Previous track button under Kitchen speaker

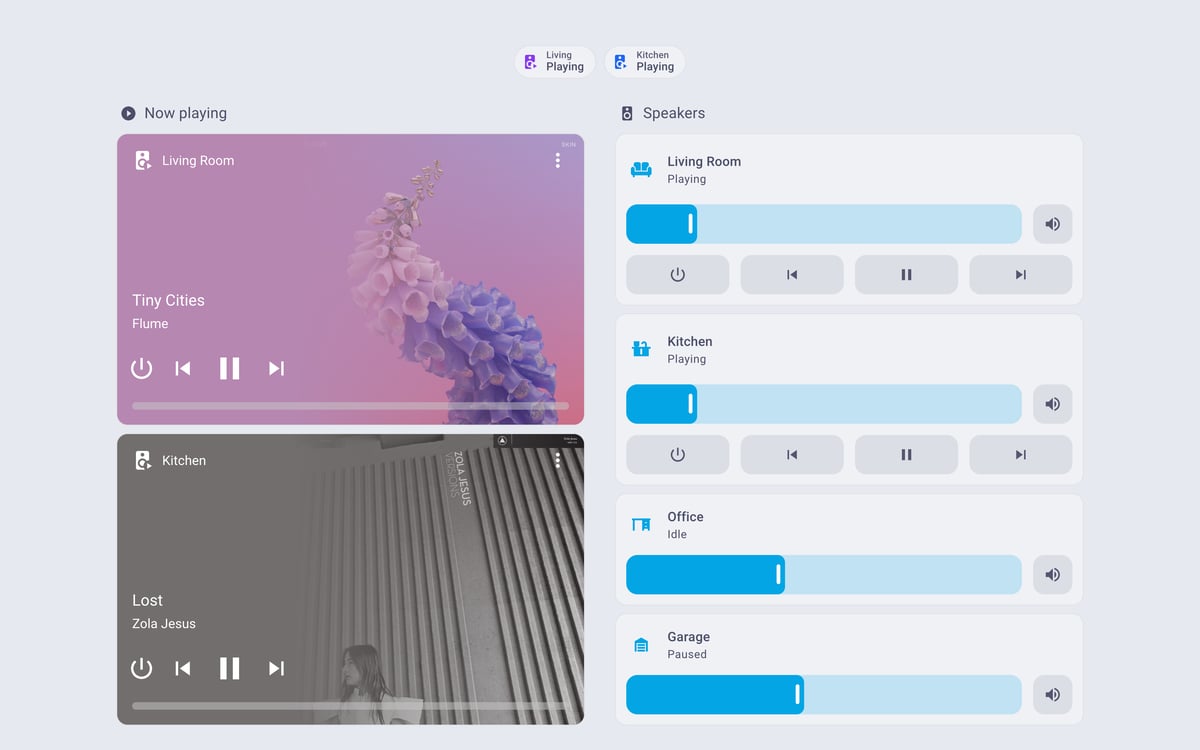click(792, 455)
